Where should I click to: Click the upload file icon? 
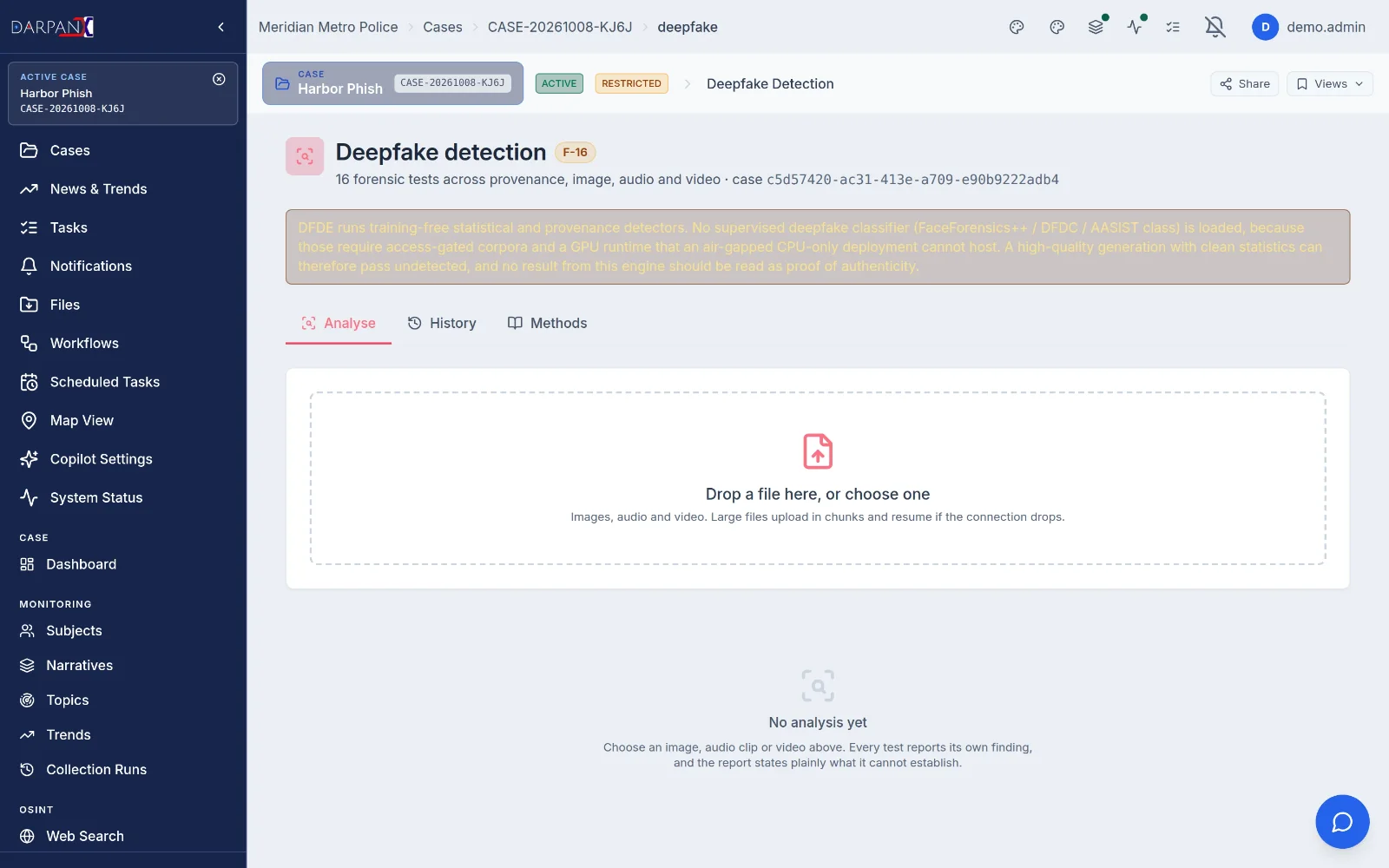[818, 451]
